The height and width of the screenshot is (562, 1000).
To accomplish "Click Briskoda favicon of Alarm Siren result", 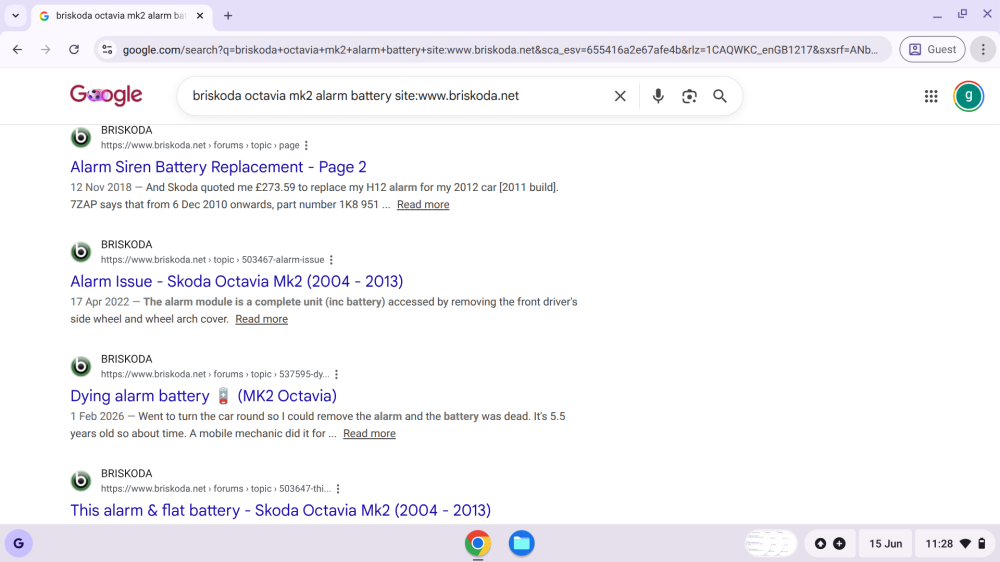I will [81, 137].
